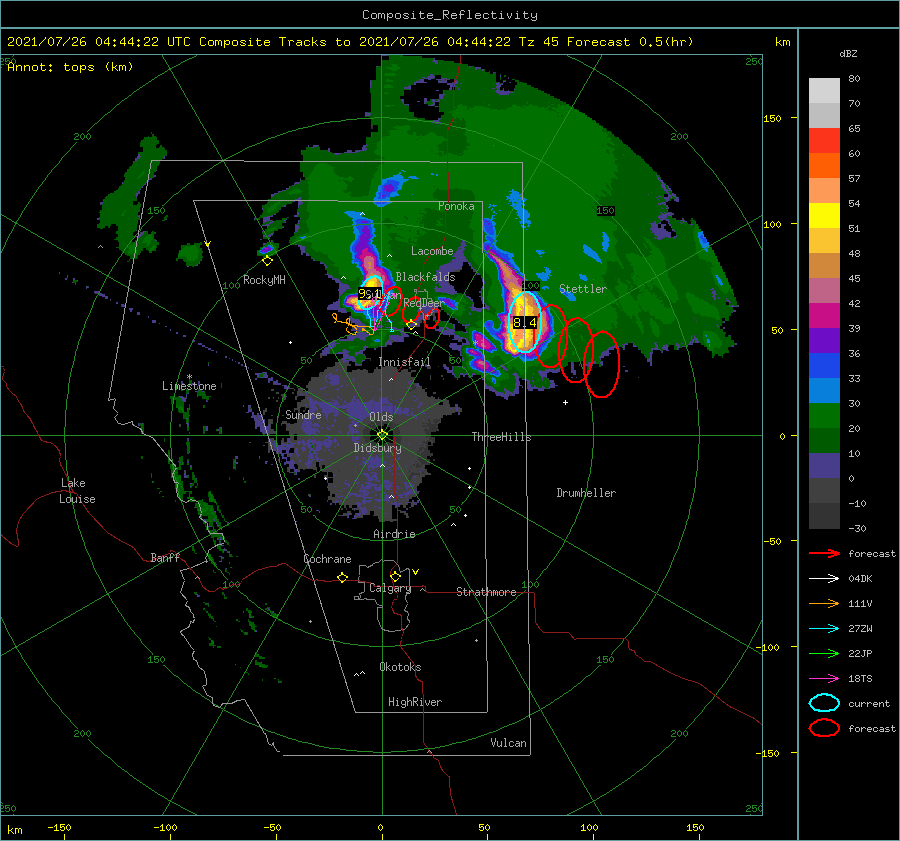900x841 pixels.
Task: Click the Vulcan city label
Action: click(x=508, y=743)
